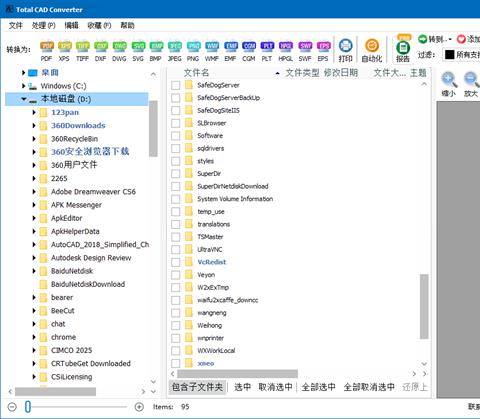Click the WMF format icon
Viewport: 480px width, 419px height.
212,51
